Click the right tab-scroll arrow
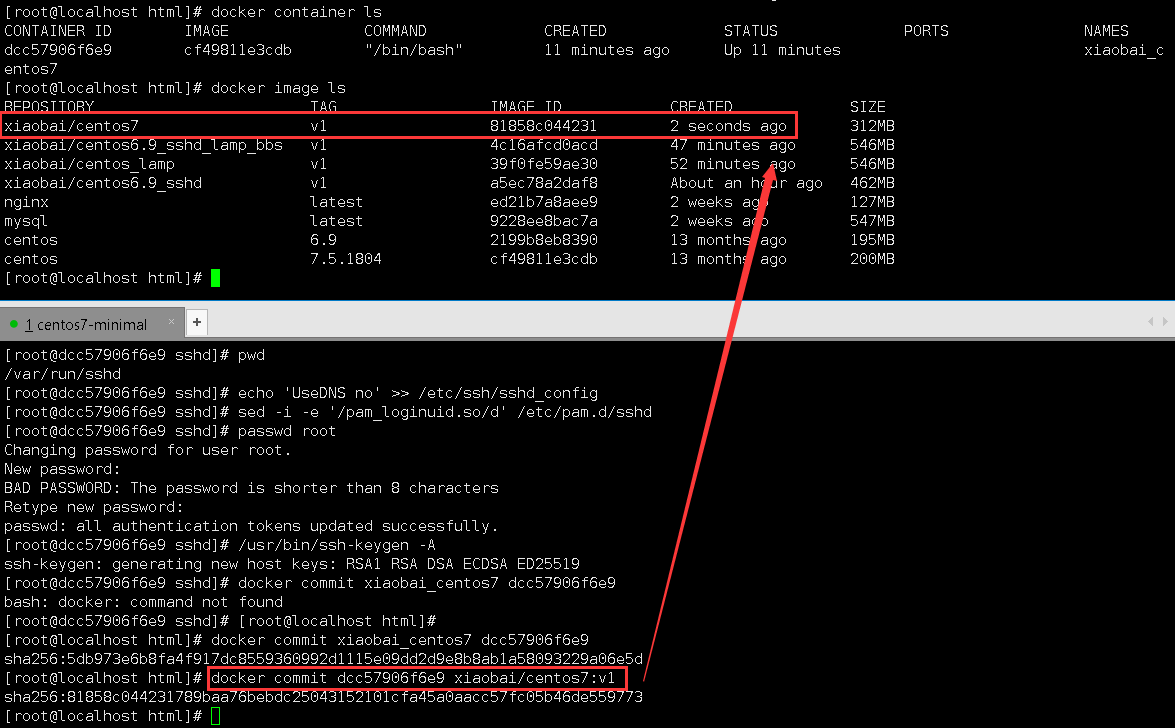The image size is (1175, 728). (x=1165, y=322)
